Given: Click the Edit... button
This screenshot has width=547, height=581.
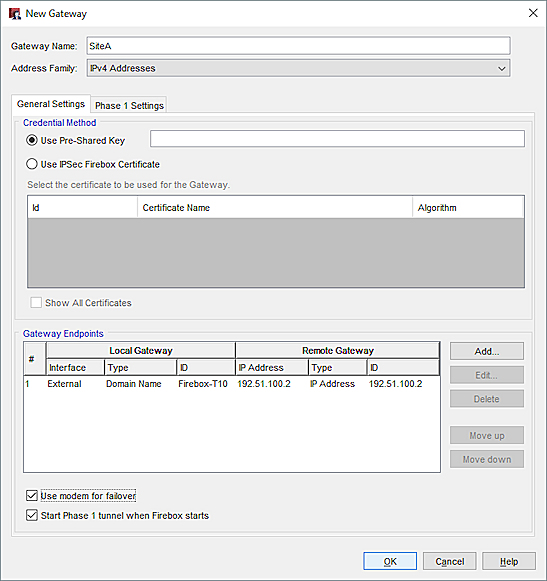Looking at the screenshot, I should (x=487, y=375).
